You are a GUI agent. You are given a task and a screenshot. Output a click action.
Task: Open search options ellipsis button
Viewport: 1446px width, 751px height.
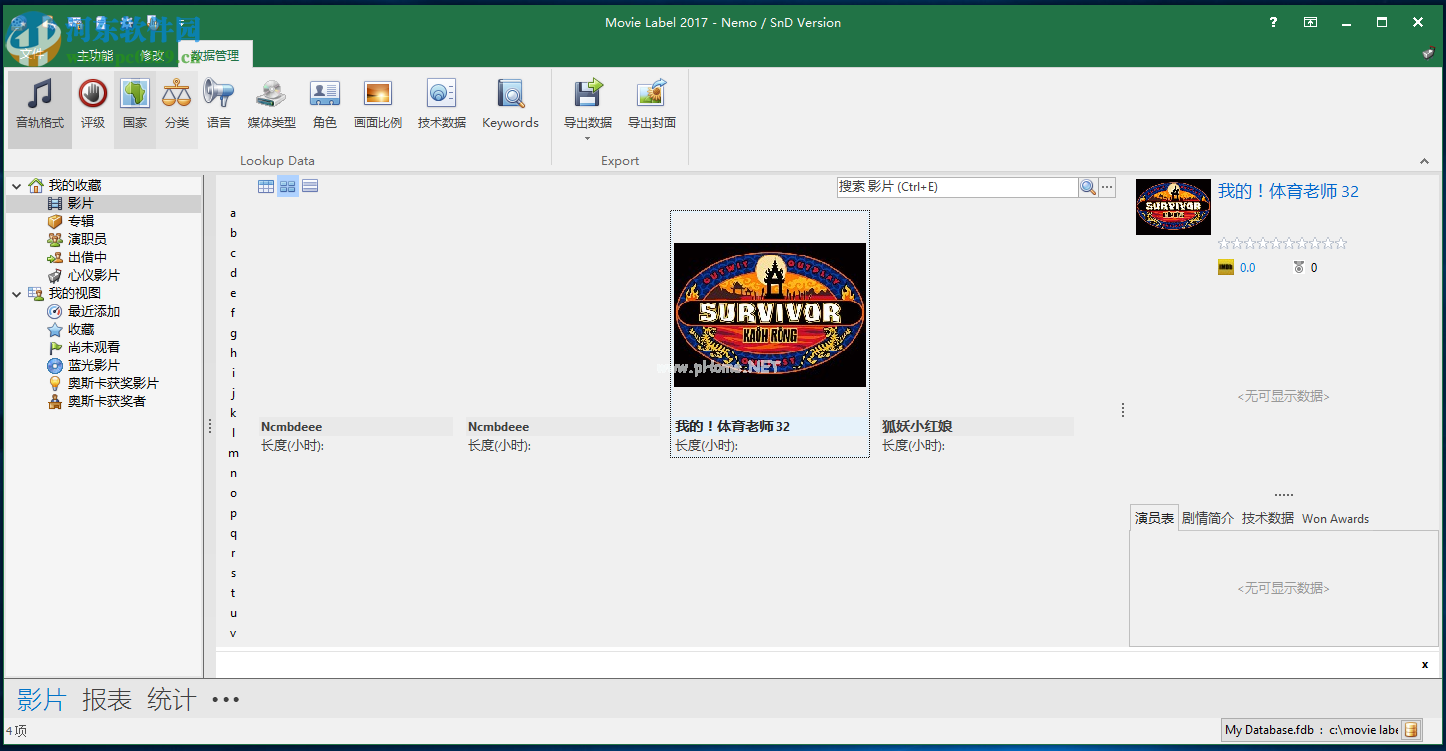(1107, 187)
